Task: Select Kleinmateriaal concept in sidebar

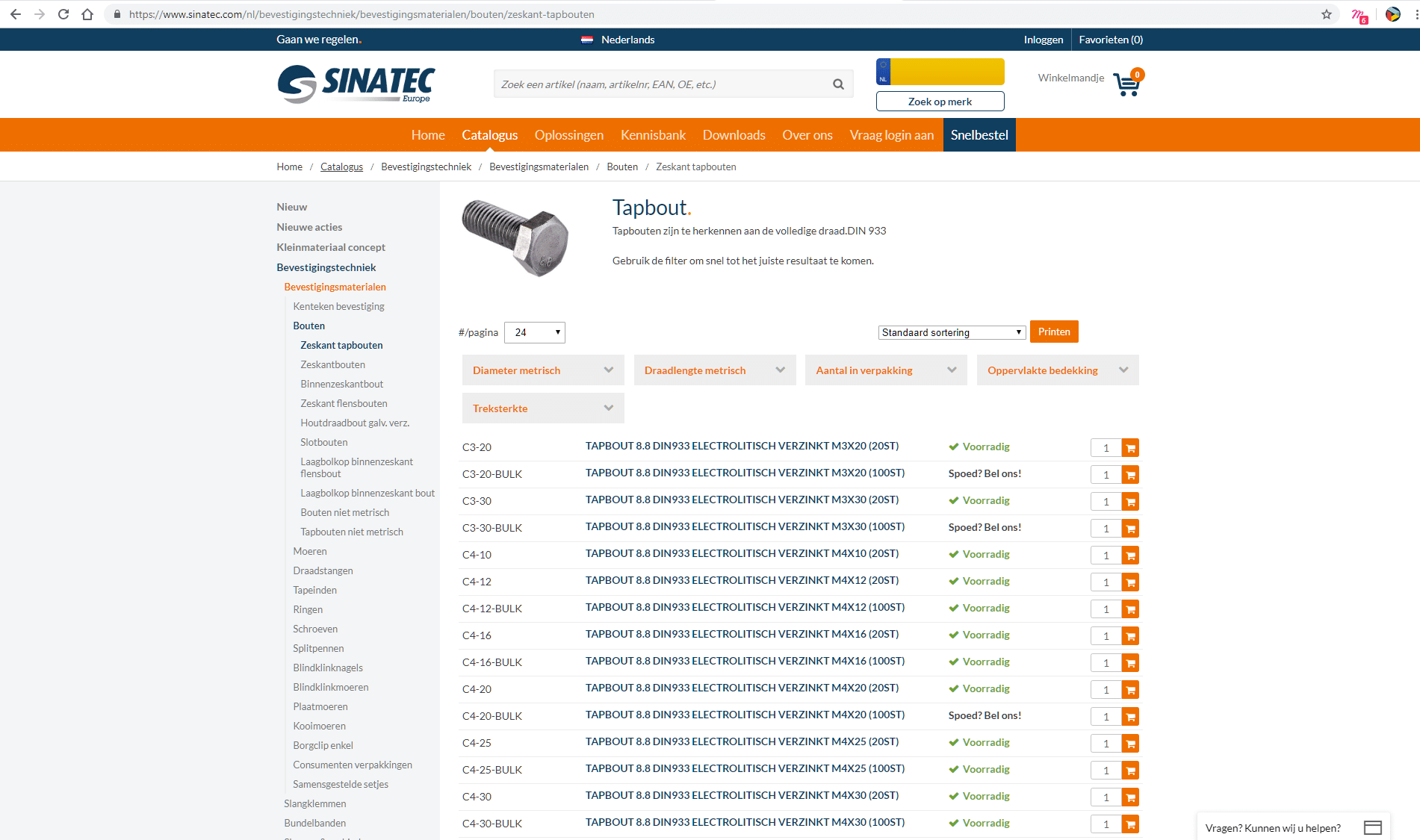Action: click(x=331, y=247)
